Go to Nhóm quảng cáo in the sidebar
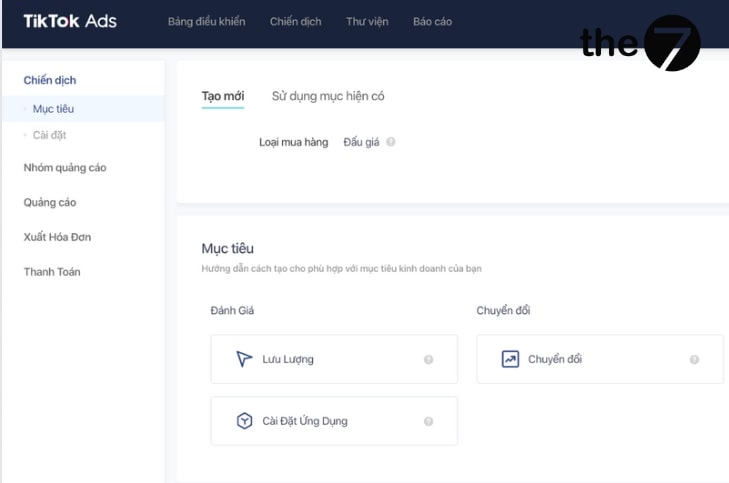The height and width of the screenshot is (483, 729). pyautogui.click(x=65, y=167)
